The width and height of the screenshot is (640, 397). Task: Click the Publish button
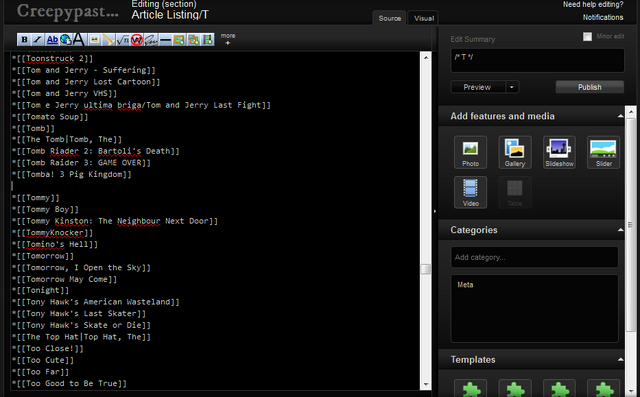coord(589,87)
